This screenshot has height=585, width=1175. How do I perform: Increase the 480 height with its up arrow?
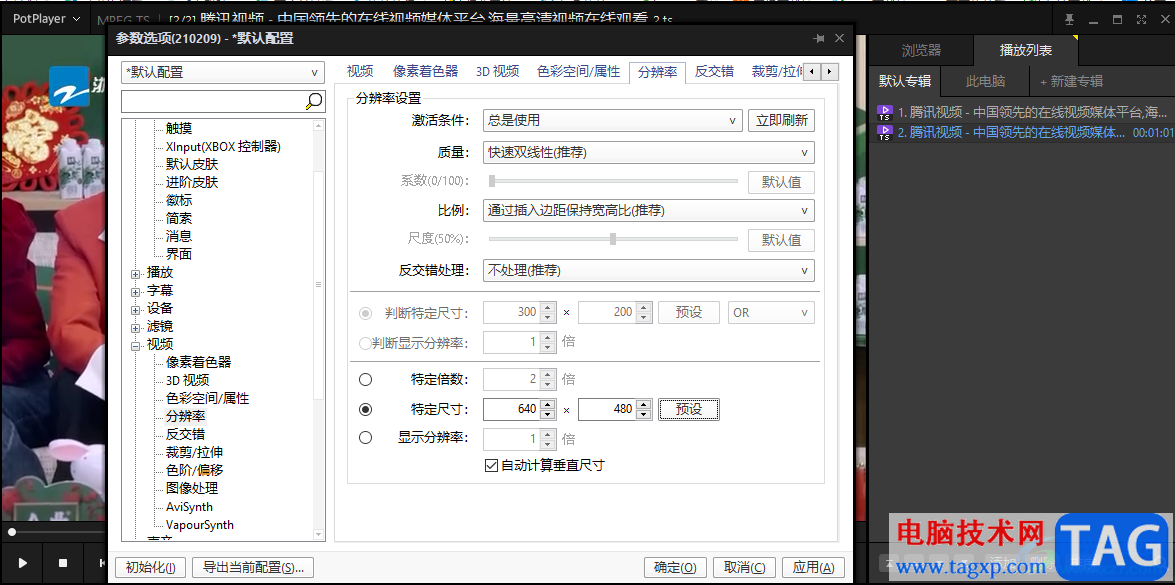(643, 404)
